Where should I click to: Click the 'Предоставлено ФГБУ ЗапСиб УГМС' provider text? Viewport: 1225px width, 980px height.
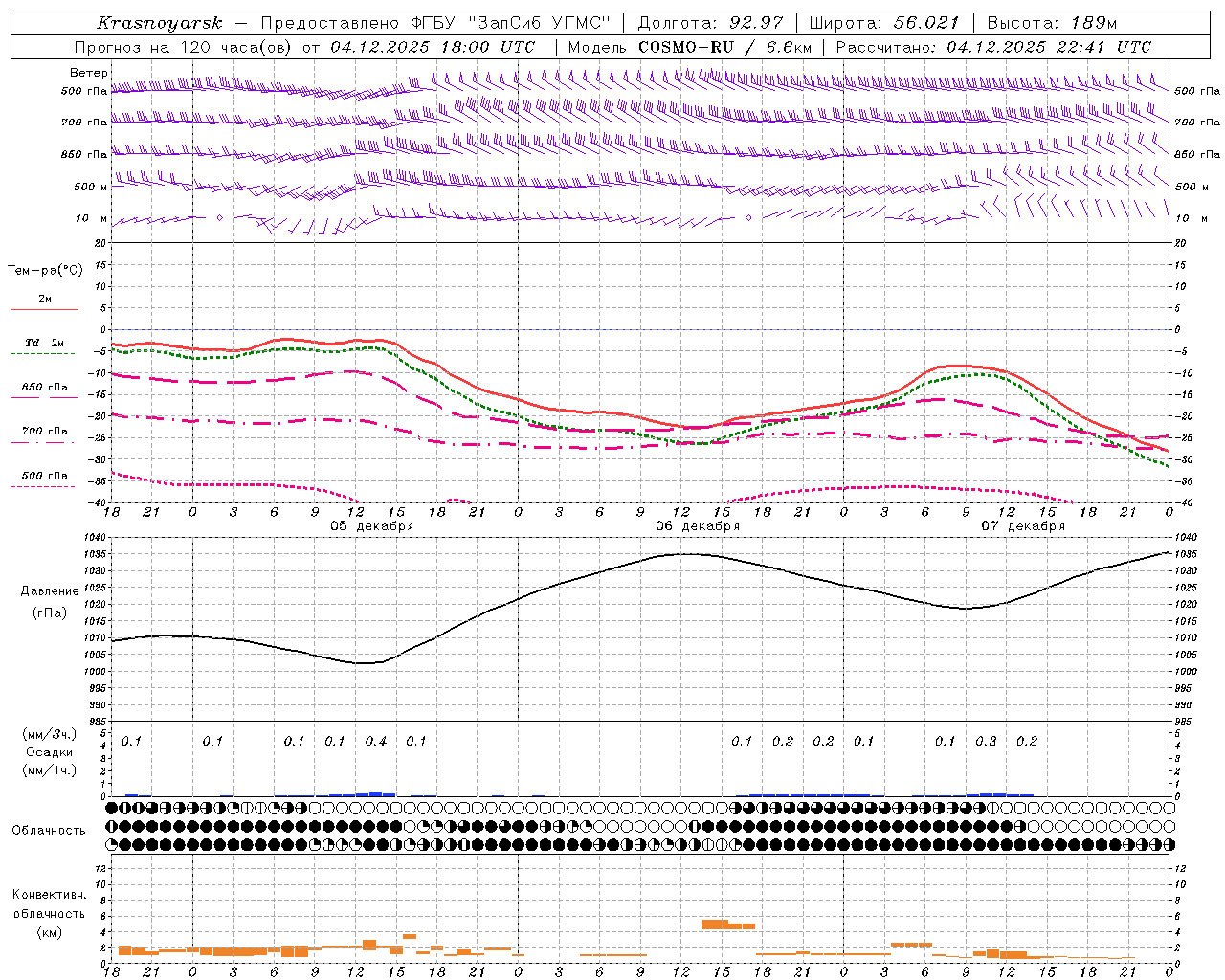[x=434, y=23]
